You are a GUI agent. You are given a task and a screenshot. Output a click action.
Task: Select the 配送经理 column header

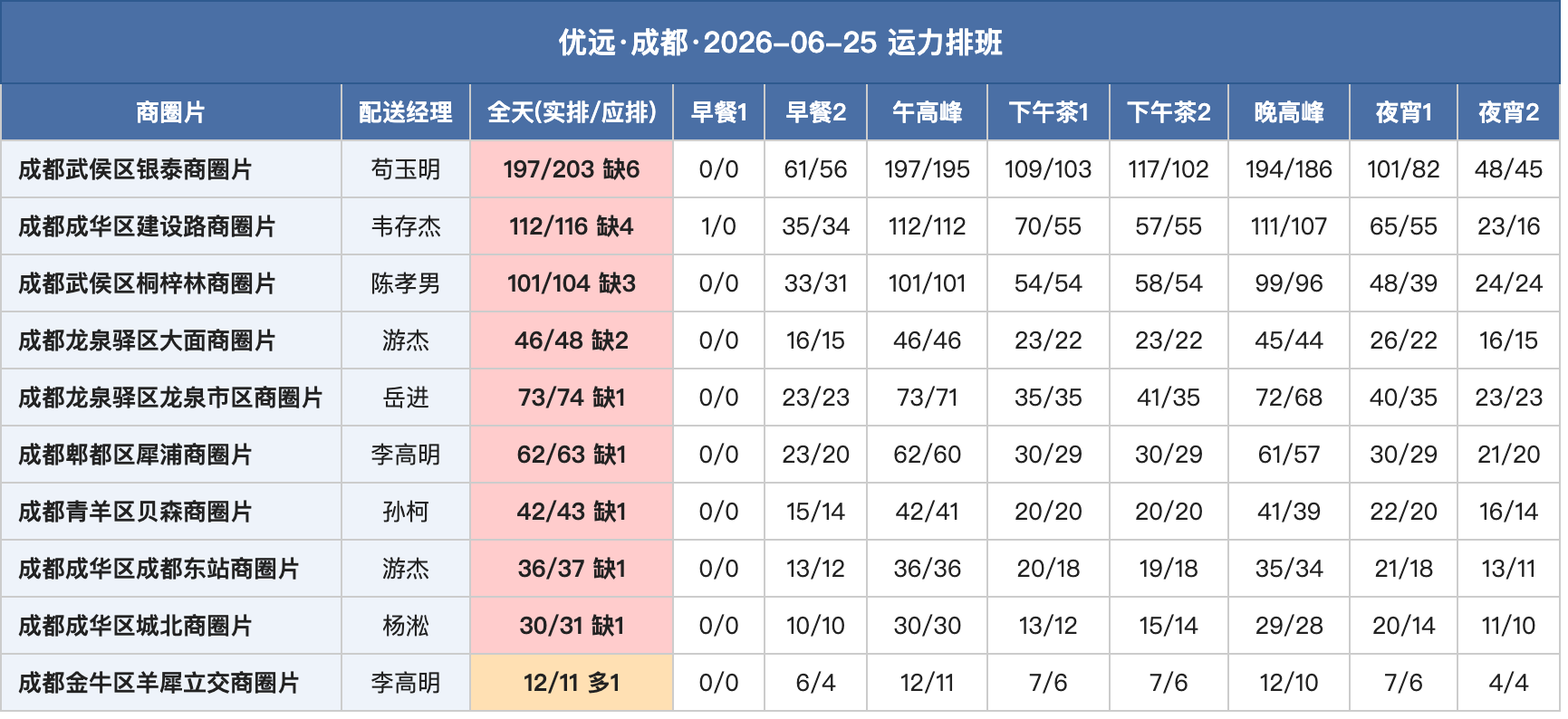[406, 112]
